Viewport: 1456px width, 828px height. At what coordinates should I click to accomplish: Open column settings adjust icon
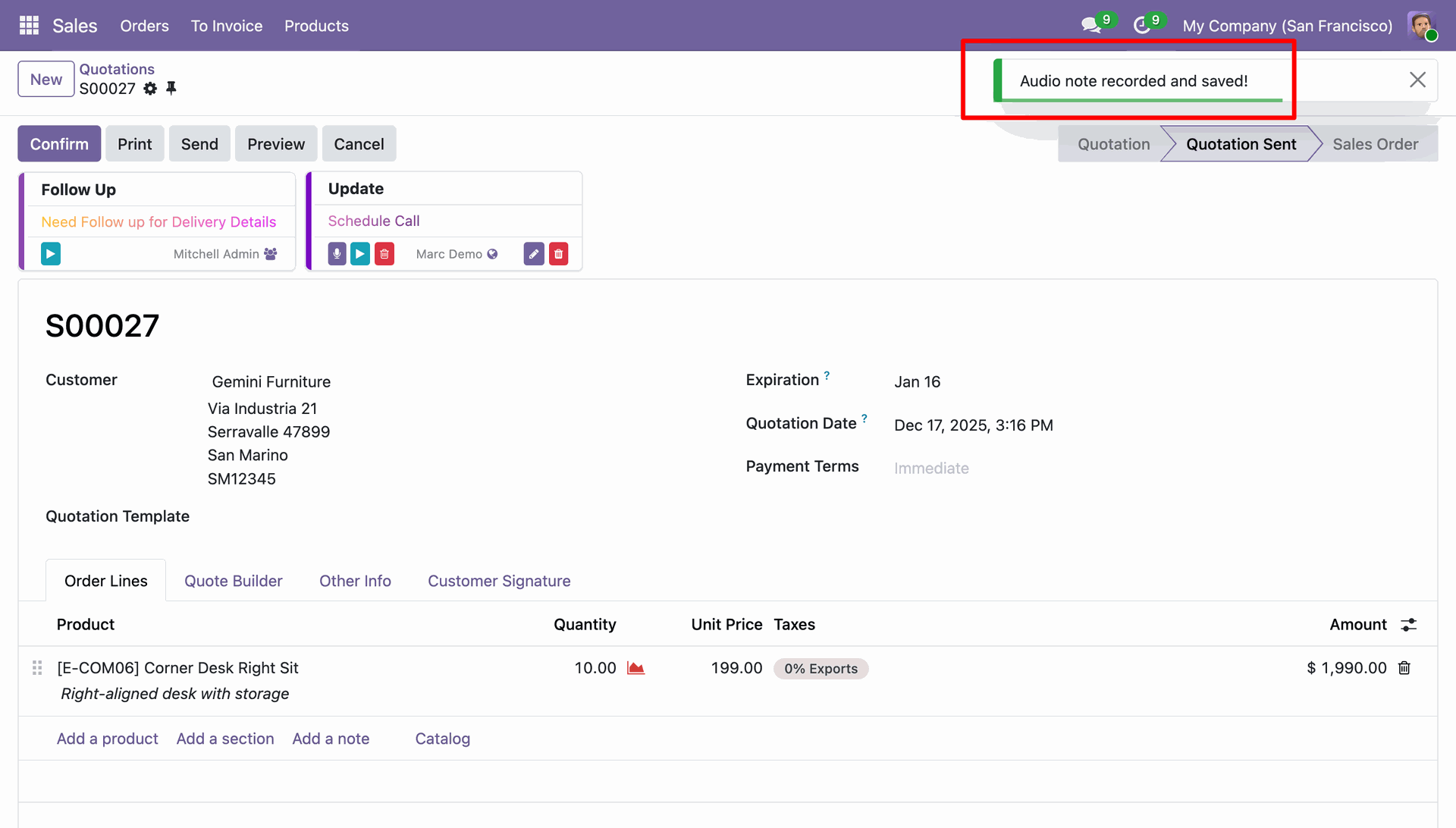[1408, 625]
